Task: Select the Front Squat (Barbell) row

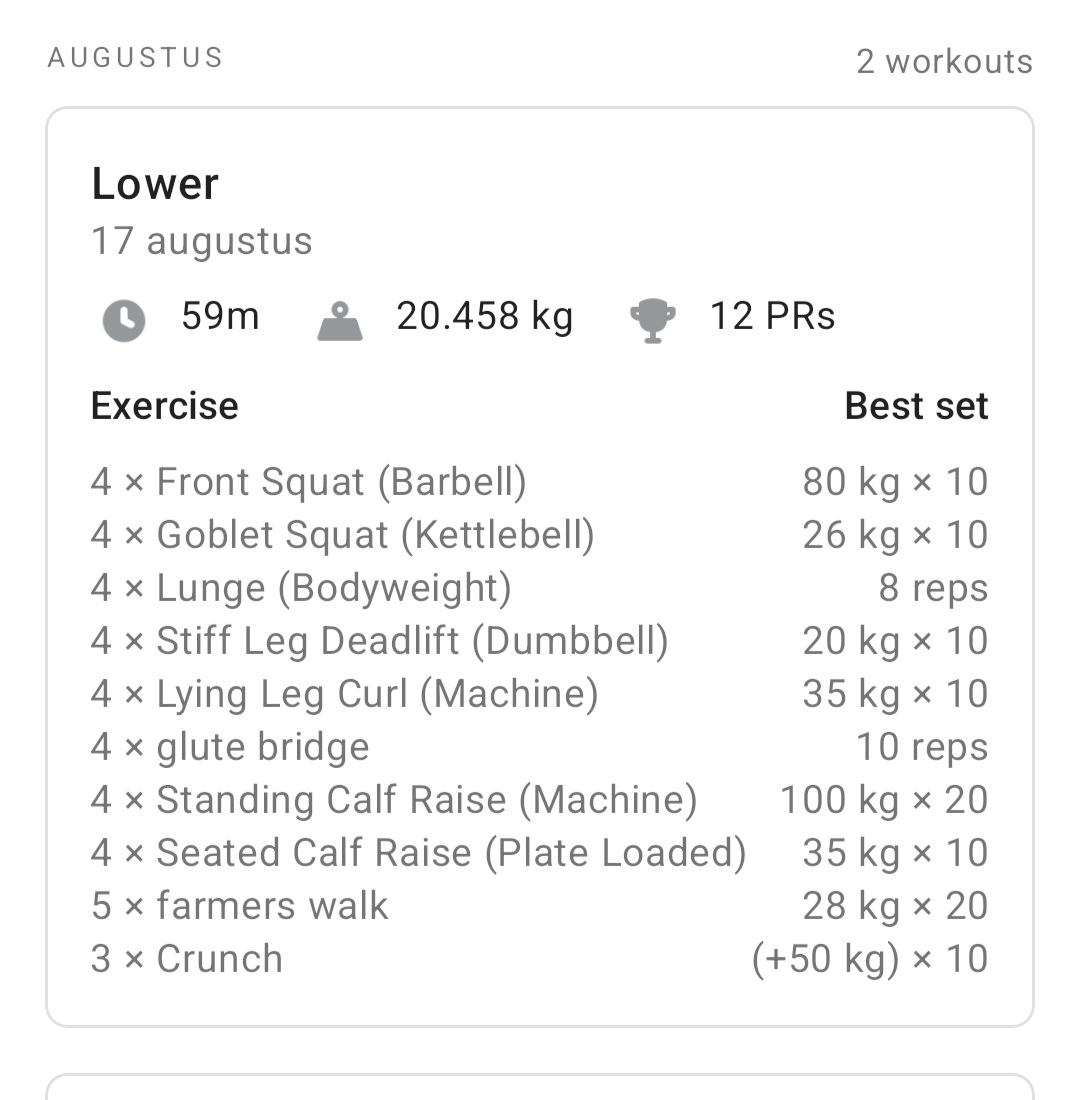Action: tap(308, 482)
